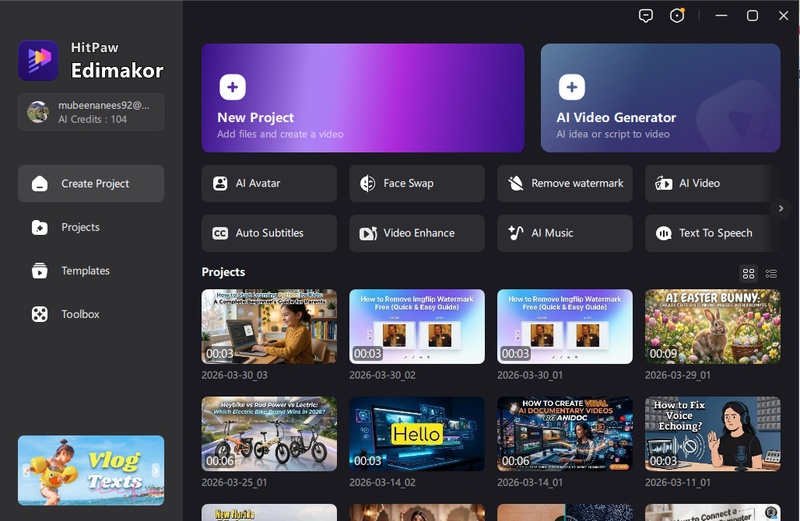Open the Vlog Texts promo banner

[91, 470]
